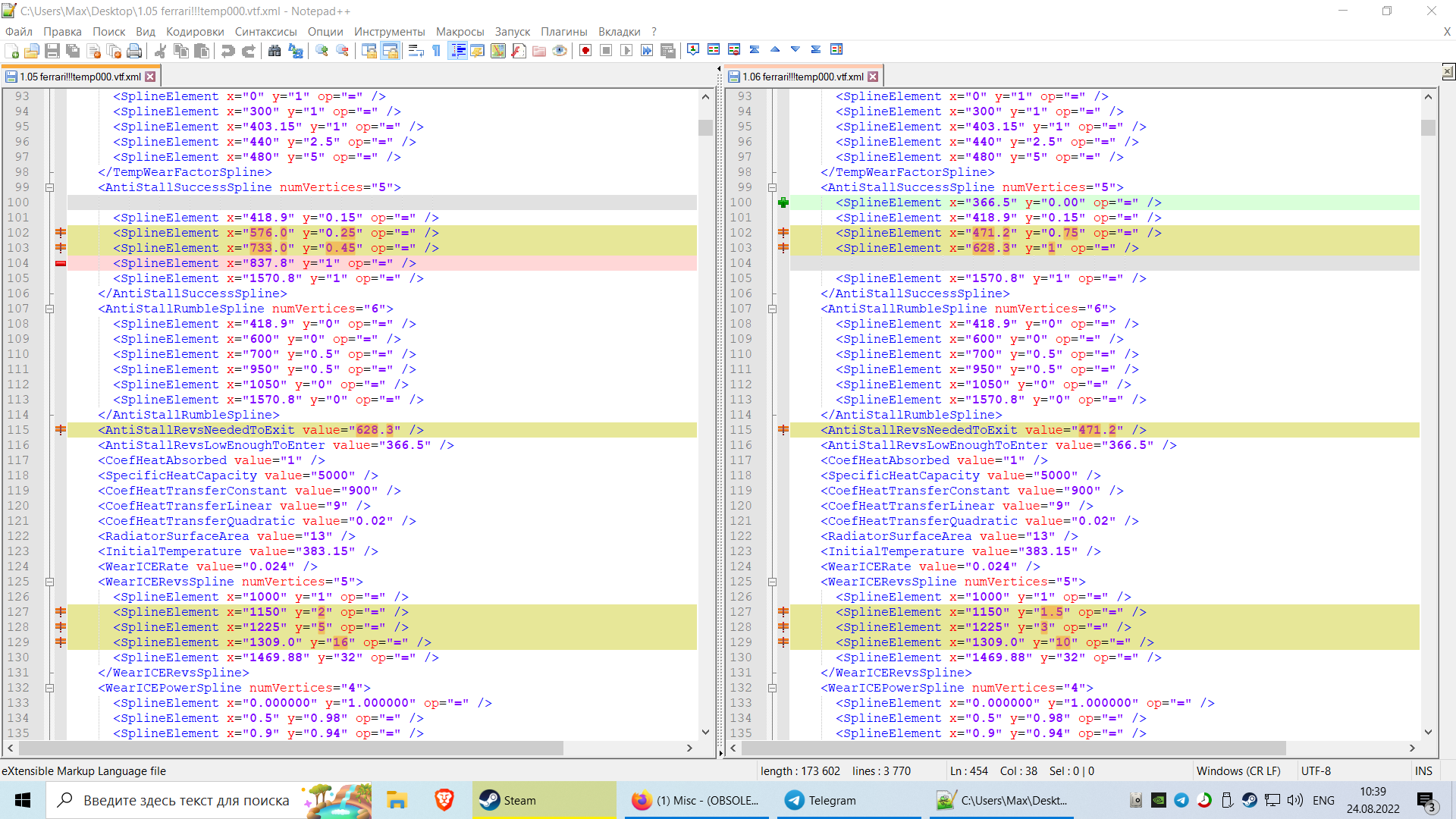Open Find with the binoculars icon
The image size is (1456, 819).
pos(275,51)
